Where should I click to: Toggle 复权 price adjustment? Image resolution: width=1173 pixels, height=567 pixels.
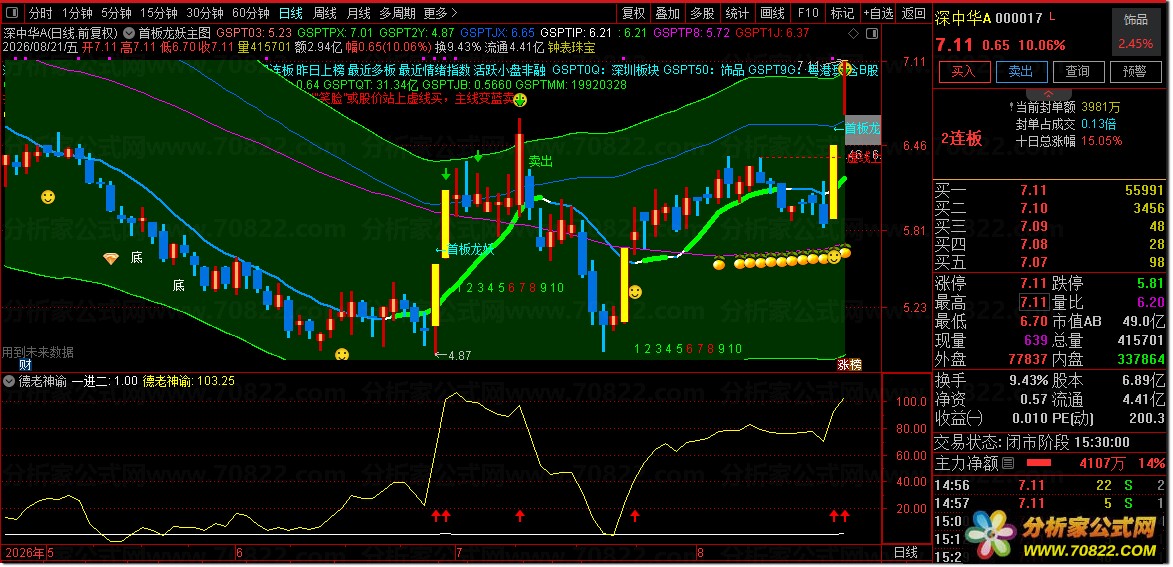coord(634,13)
